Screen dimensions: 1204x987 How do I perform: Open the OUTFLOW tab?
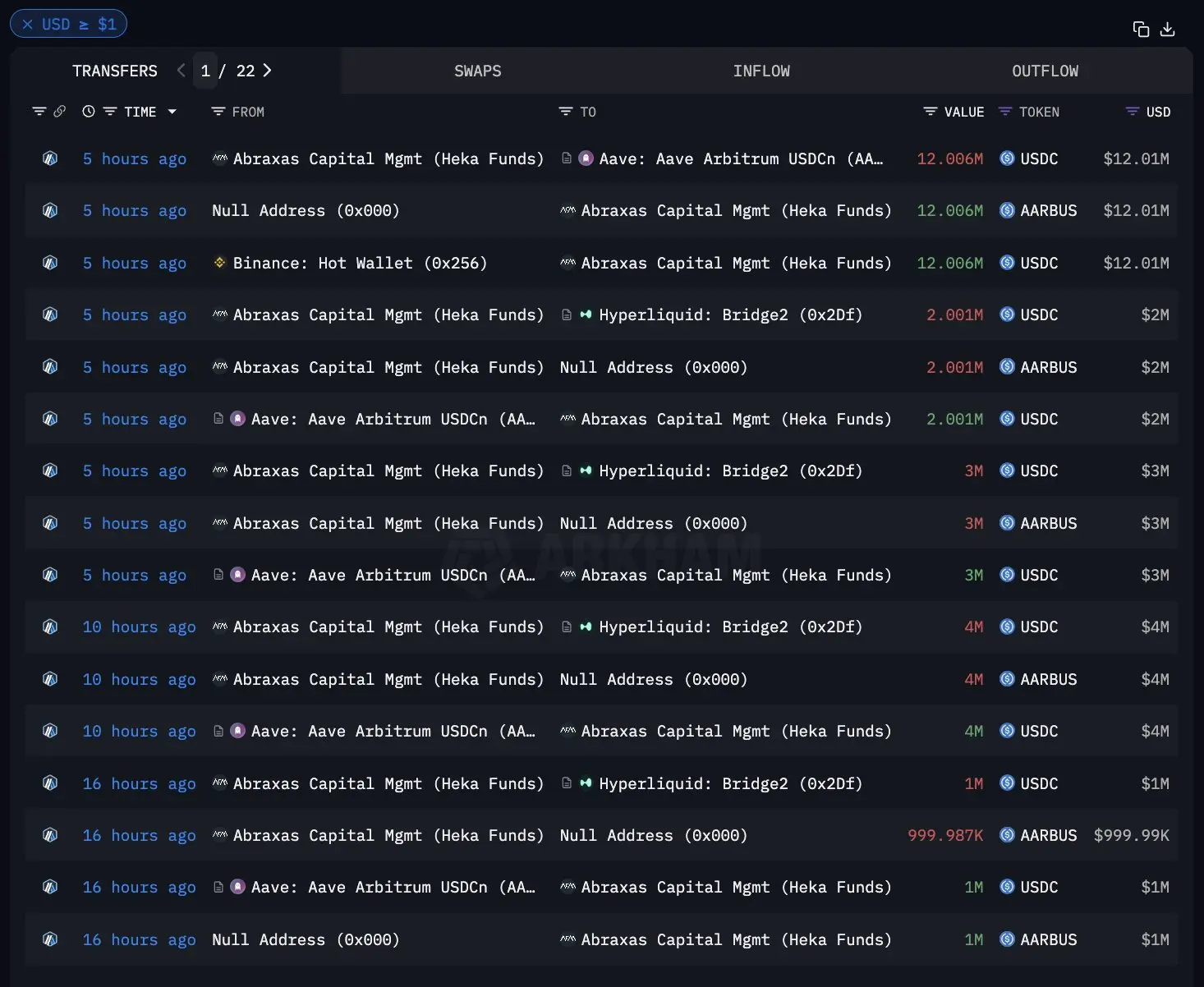[x=1045, y=71]
